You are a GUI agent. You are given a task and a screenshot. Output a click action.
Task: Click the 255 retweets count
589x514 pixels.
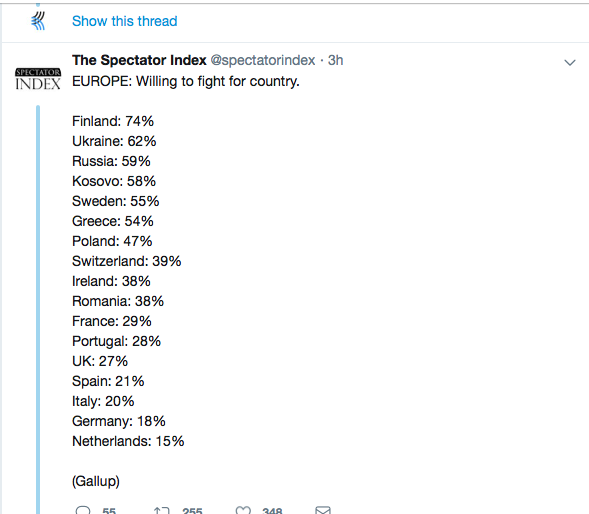(192, 511)
